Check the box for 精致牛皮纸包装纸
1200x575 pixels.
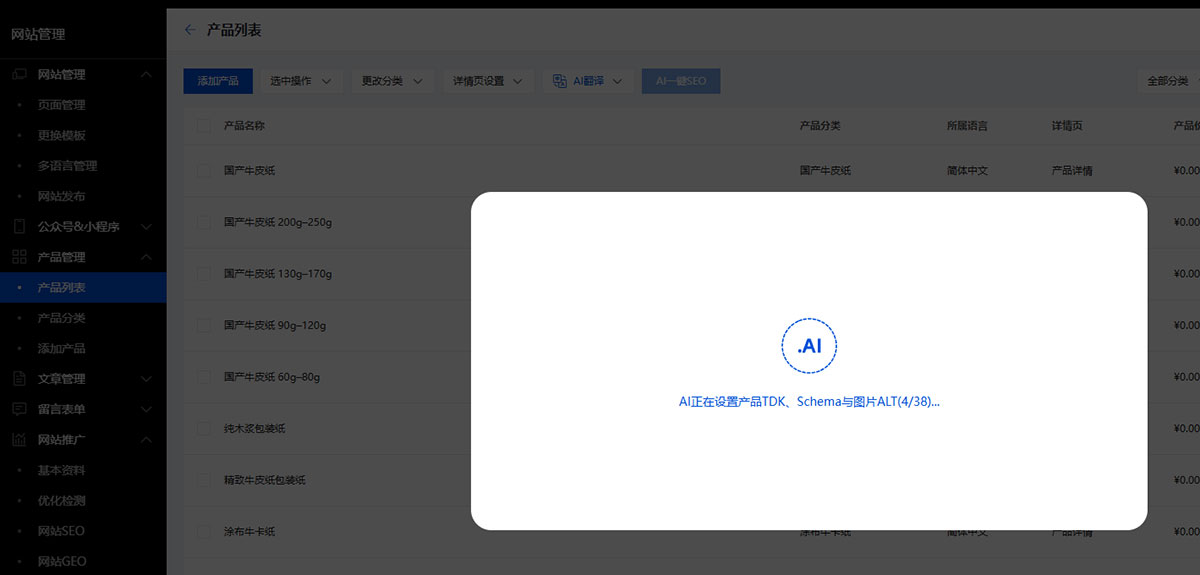coord(204,480)
